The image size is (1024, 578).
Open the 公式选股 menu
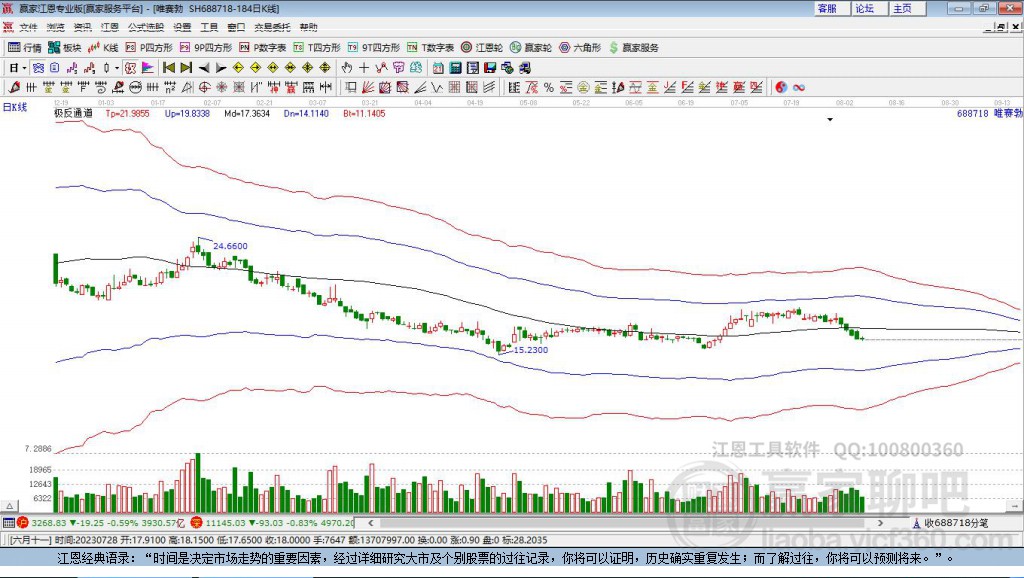tap(145, 28)
